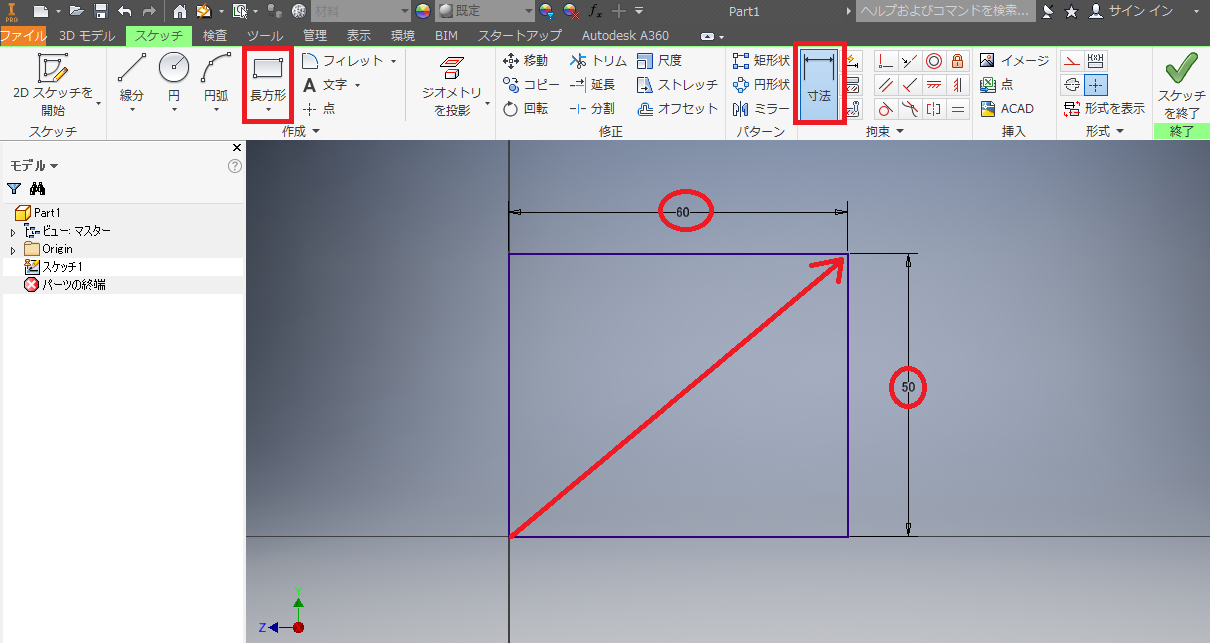The image size is (1210, 643).
Task: Switch to the View (表示) tab
Action: point(359,35)
